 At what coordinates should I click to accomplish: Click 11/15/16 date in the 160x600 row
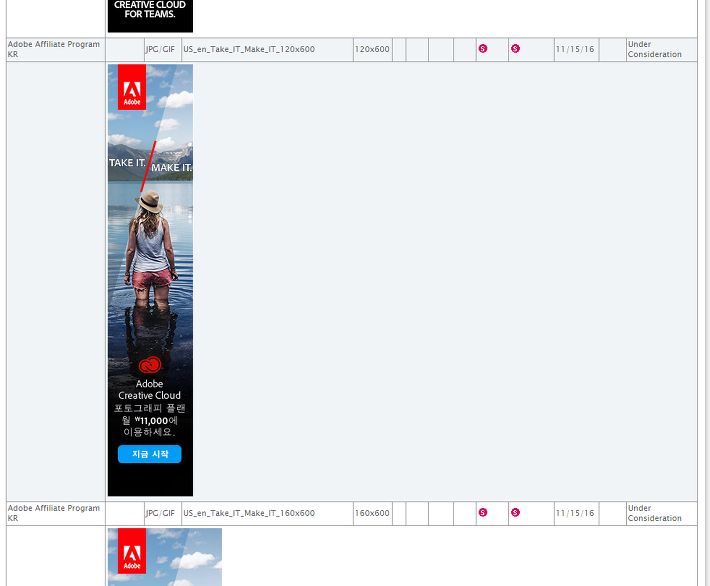coord(575,513)
